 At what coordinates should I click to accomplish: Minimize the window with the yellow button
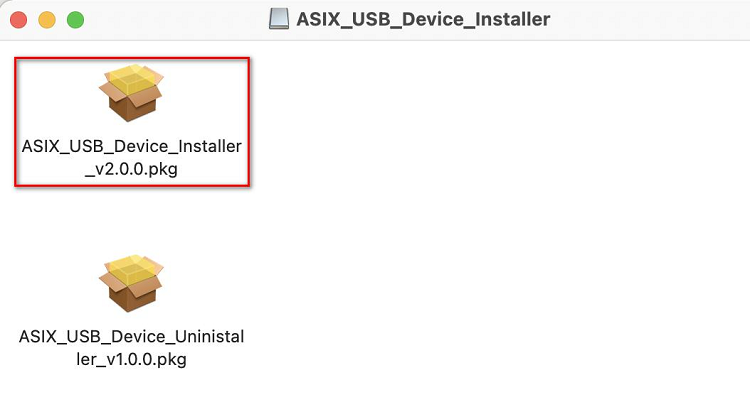(47, 20)
